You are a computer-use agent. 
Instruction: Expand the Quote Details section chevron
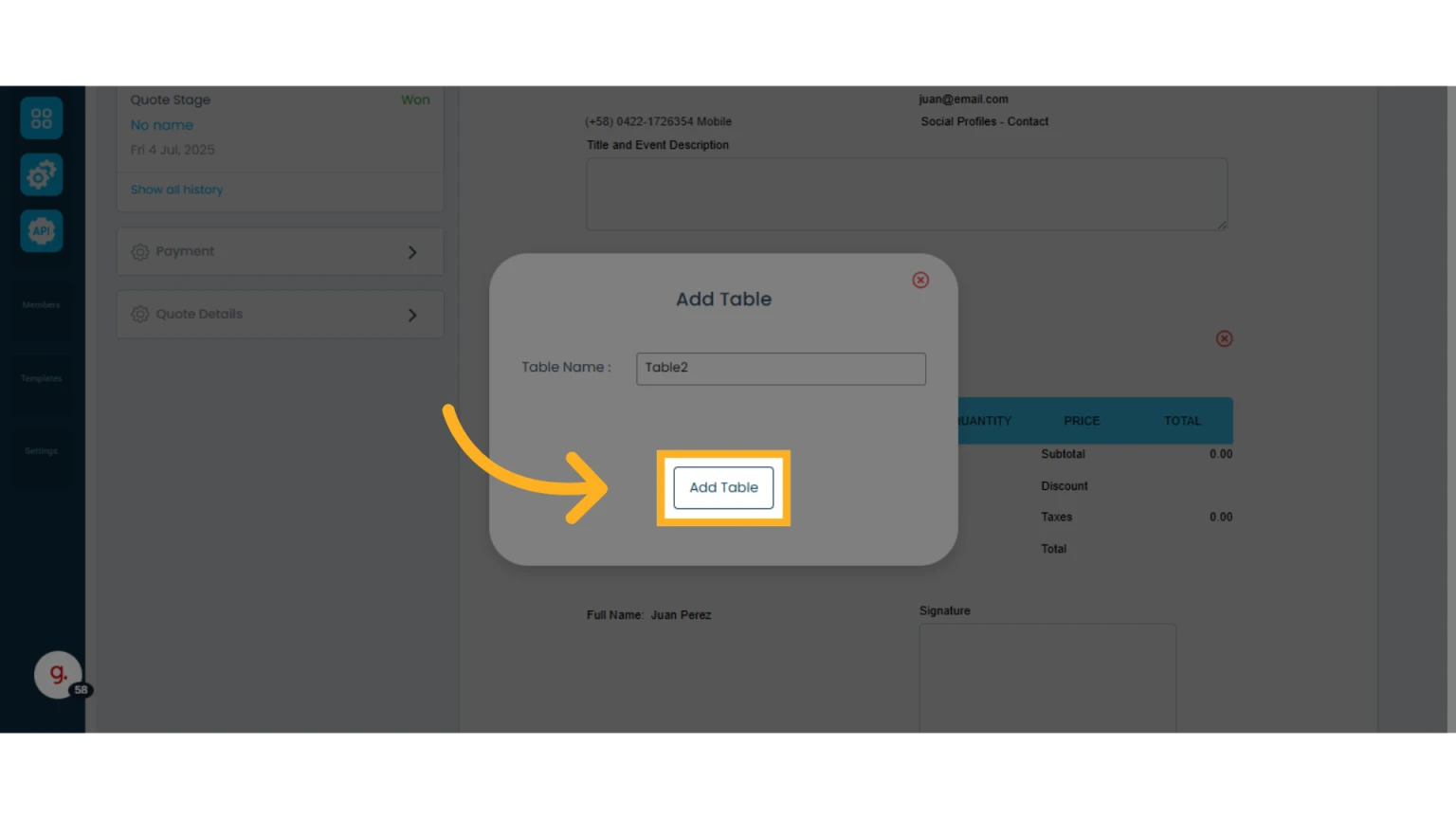[x=412, y=315]
